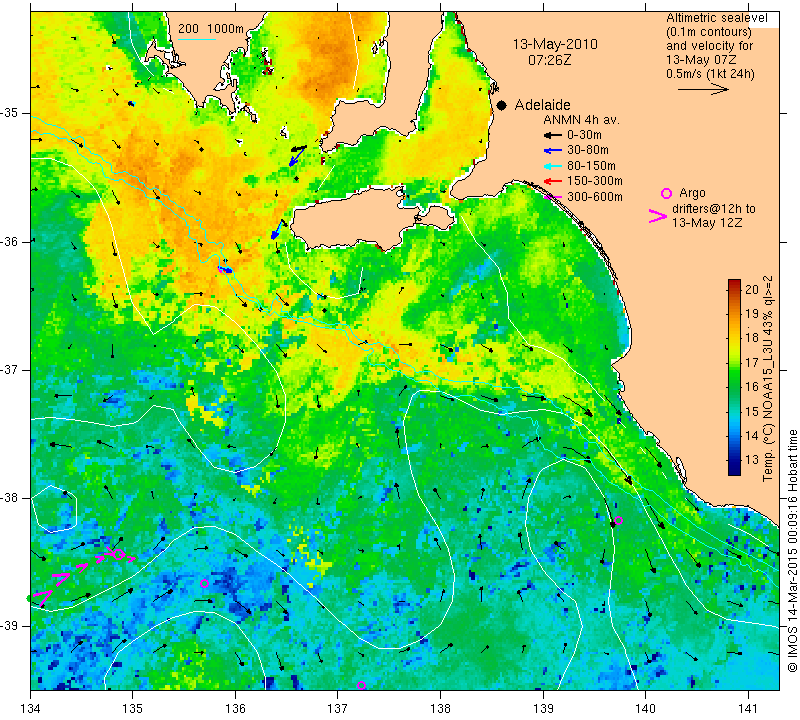Click the magenta drifter chevron legend symbol
Screen dimensions: 800x720
tap(658, 216)
